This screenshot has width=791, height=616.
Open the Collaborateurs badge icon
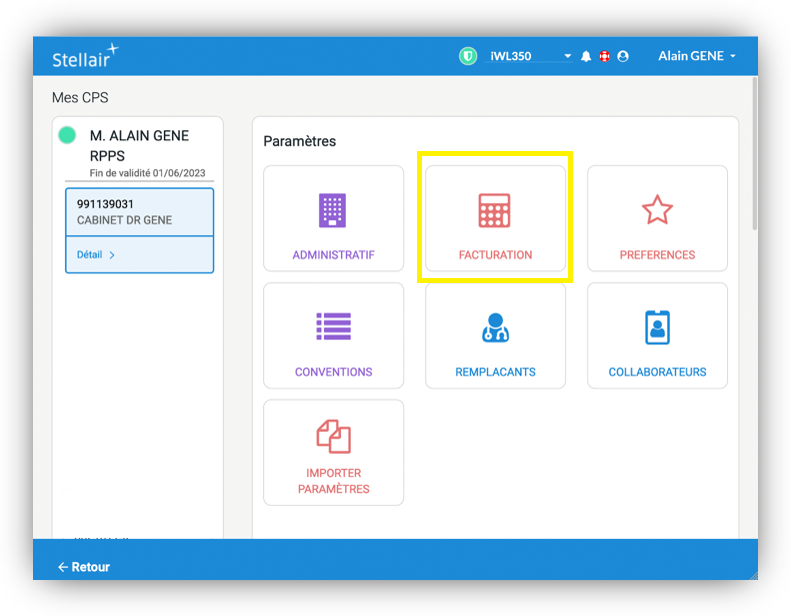(x=657, y=328)
